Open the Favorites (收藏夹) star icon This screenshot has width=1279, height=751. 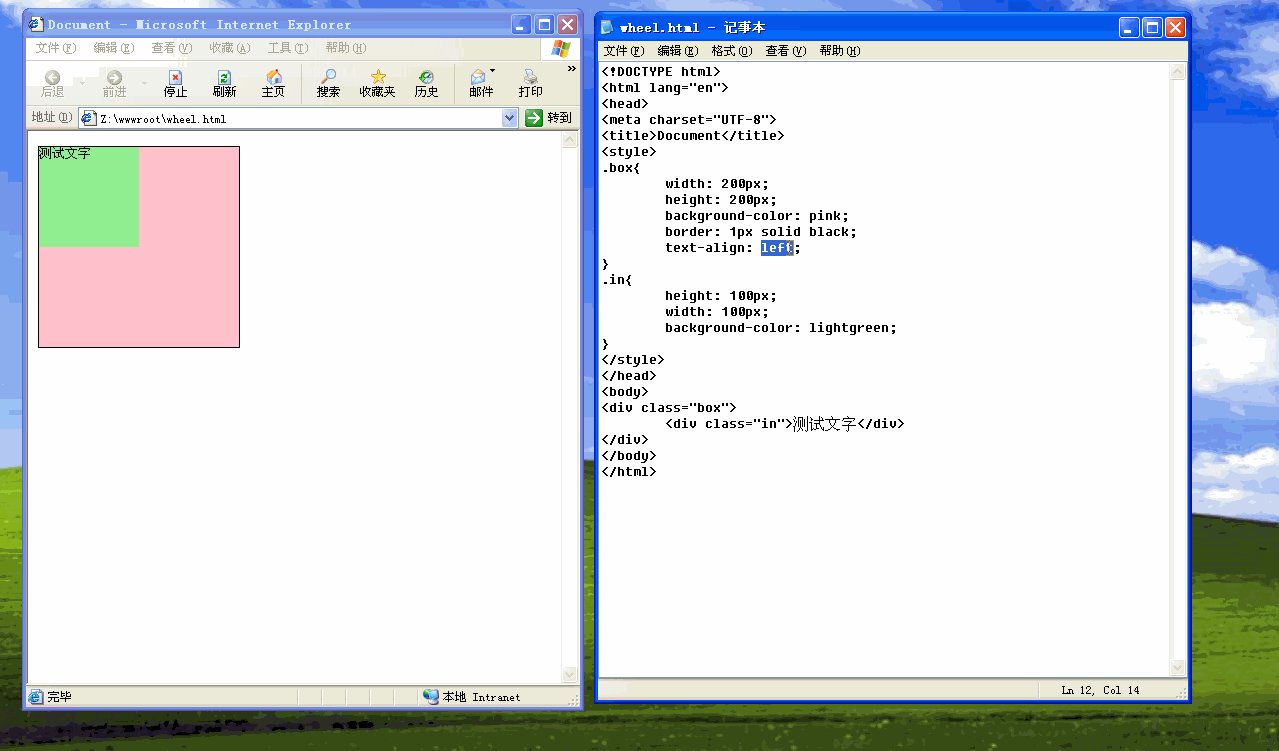(378, 77)
